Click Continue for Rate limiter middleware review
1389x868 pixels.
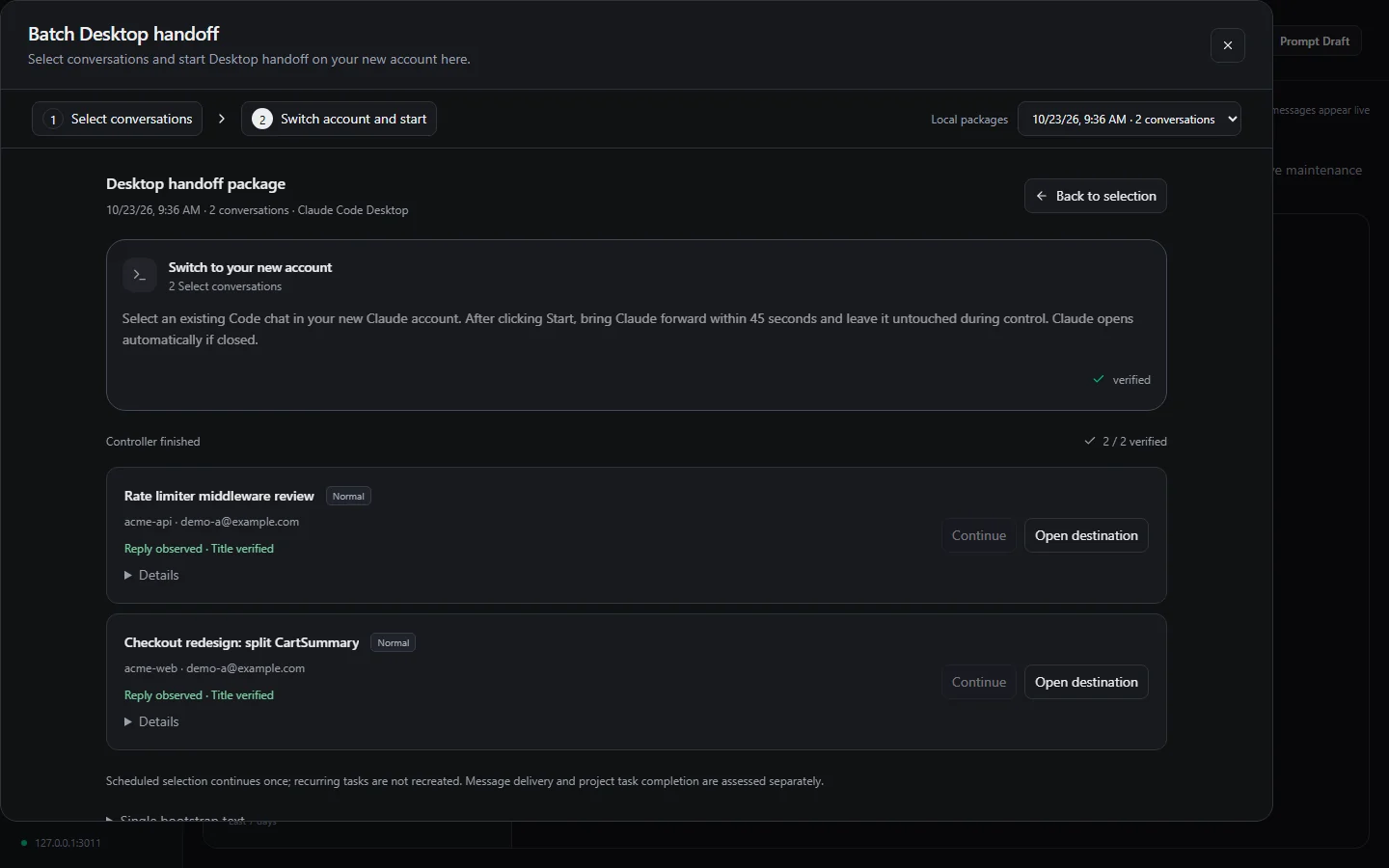point(979,535)
